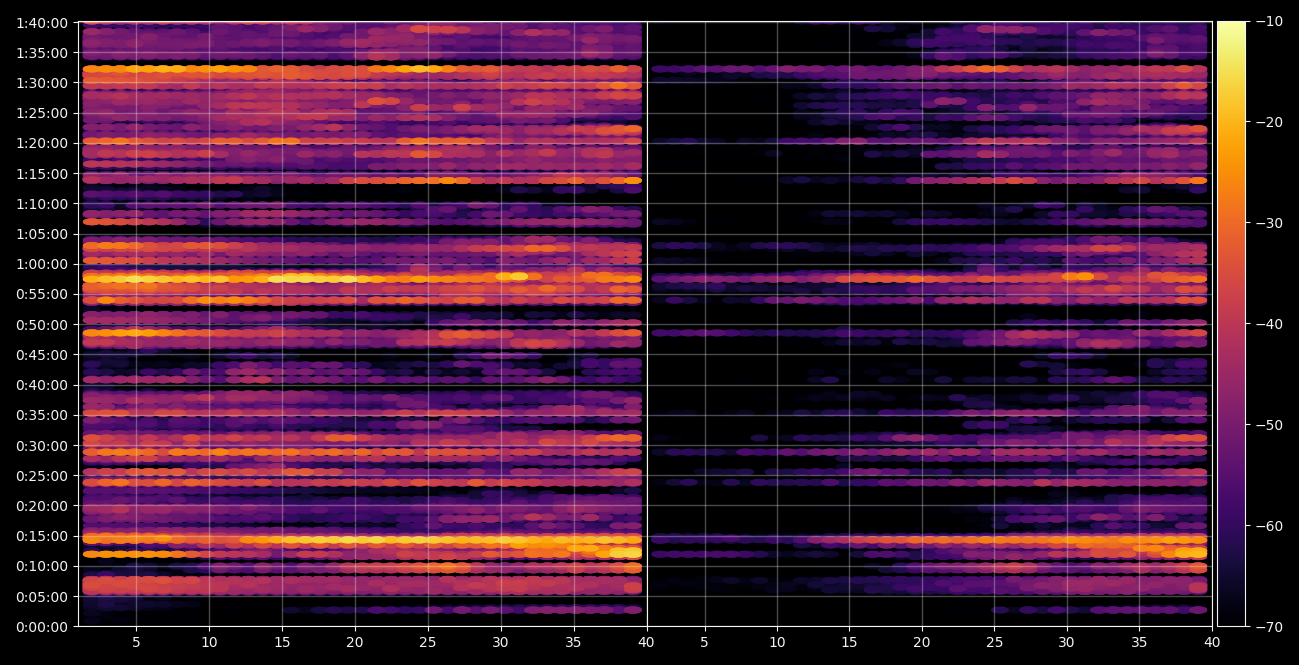Click the right heatmap's x-axis label 20
The height and width of the screenshot is (665, 1299).
pos(922,644)
